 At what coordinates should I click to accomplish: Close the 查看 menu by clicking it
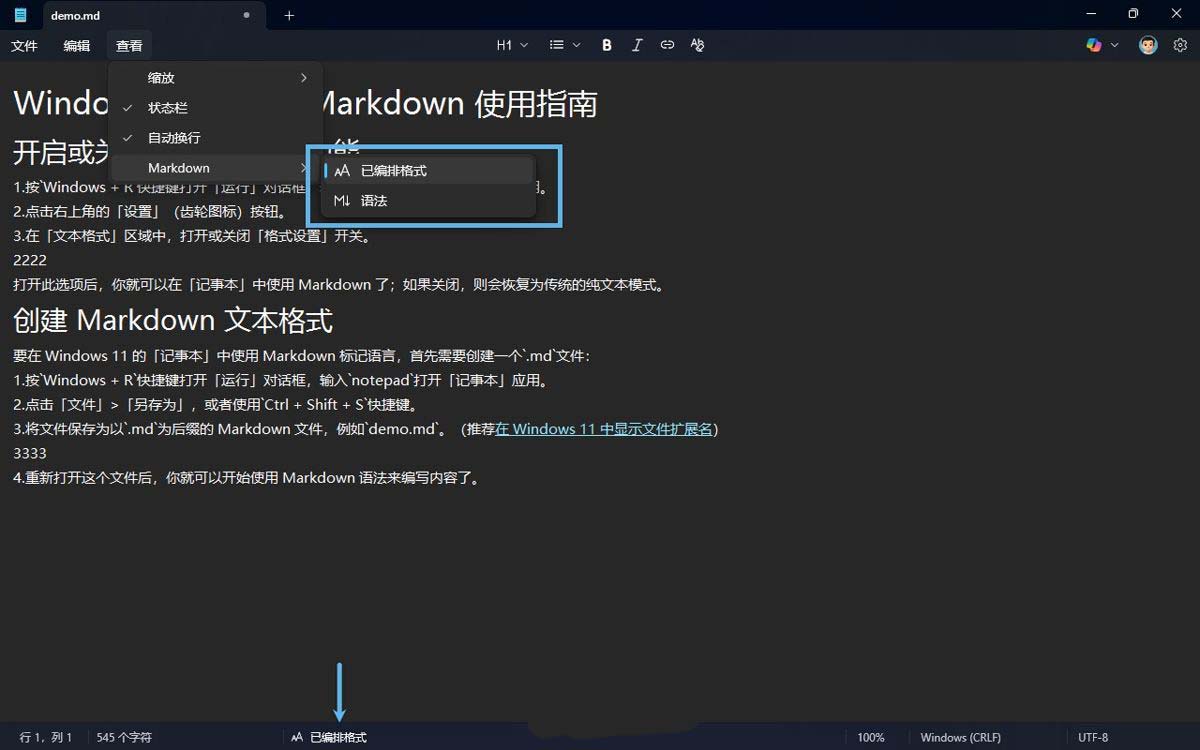click(129, 46)
